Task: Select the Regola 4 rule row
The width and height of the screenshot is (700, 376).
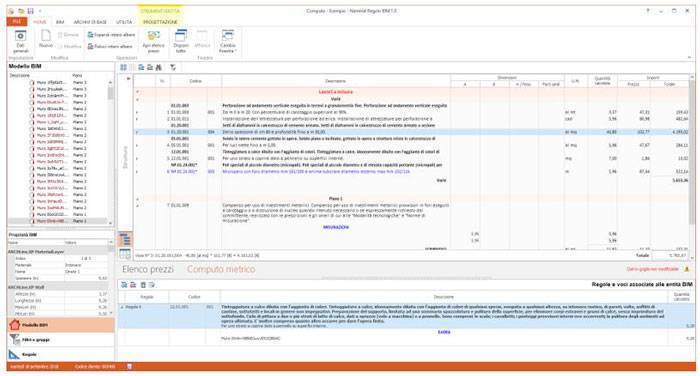Action: [406, 316]
